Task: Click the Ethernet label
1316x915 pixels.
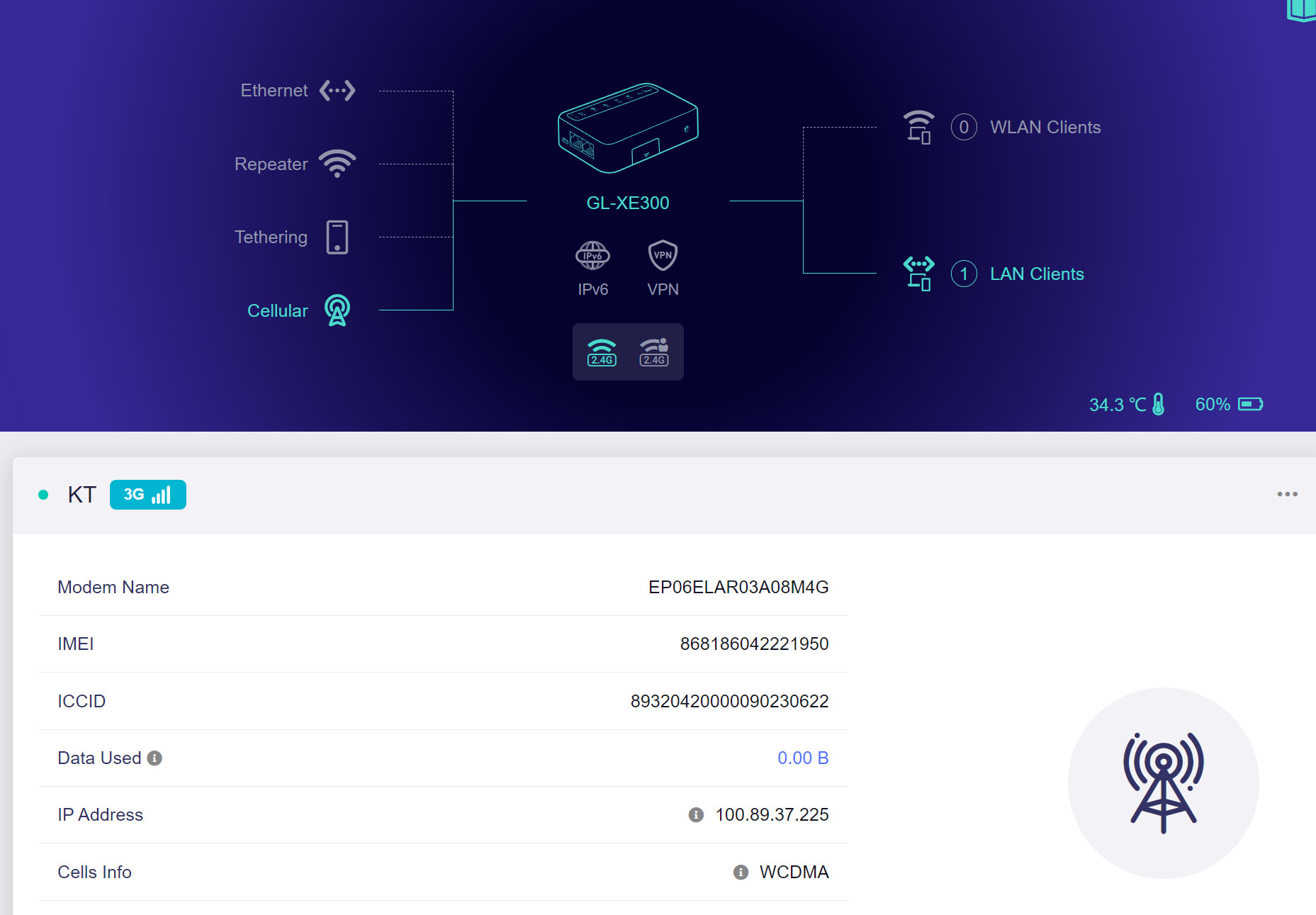Action: [274, 91]
